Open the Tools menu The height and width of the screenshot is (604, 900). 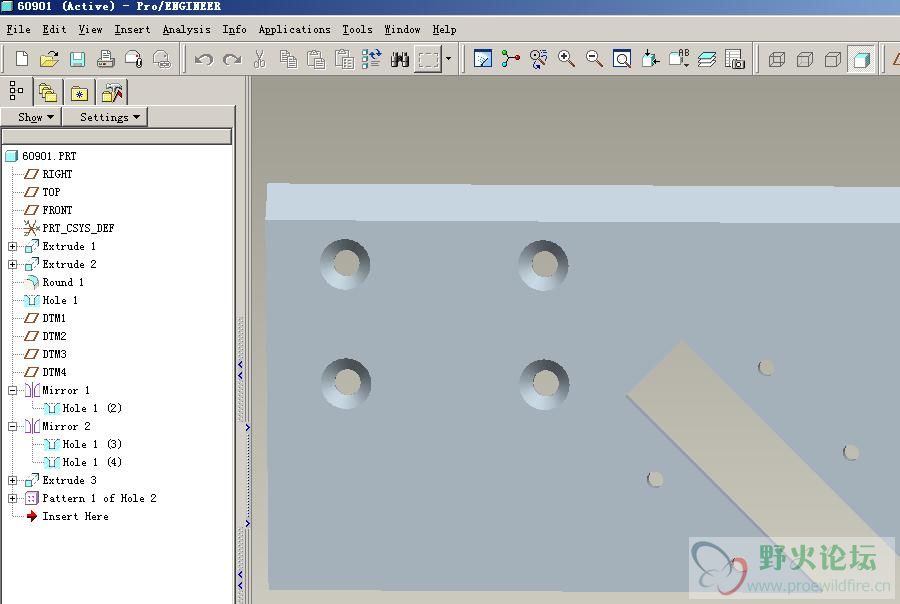point(357,29)
